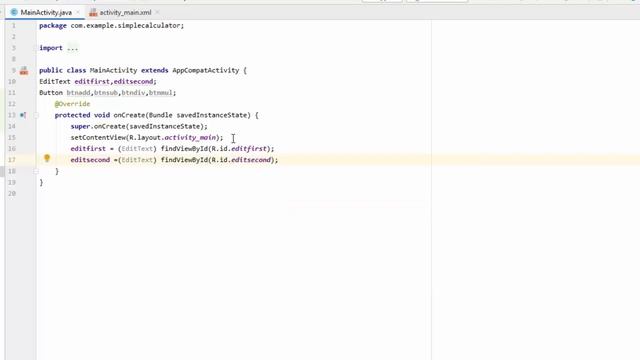
Task: Click 'editsecond' id reference on line 17
Action: click(251, 160)
